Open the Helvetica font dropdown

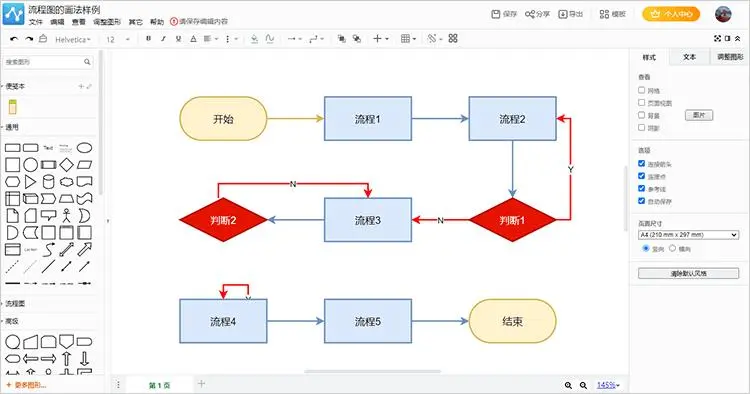73,40
